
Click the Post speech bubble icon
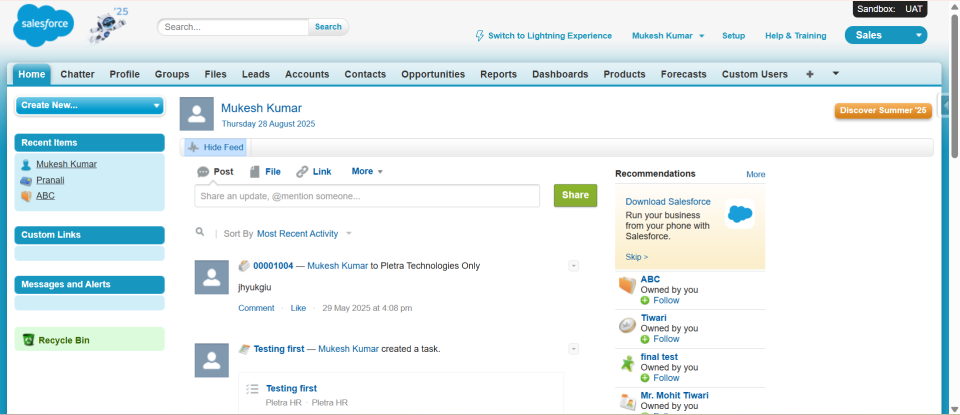pos(203,172)
